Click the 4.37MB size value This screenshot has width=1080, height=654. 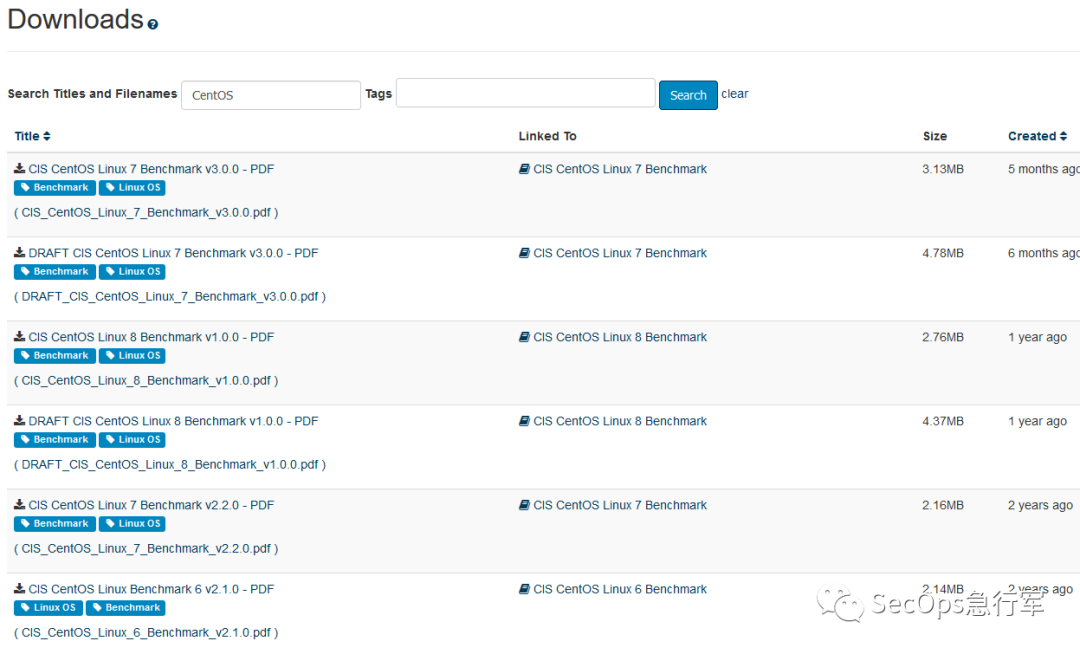pos(943,421)
